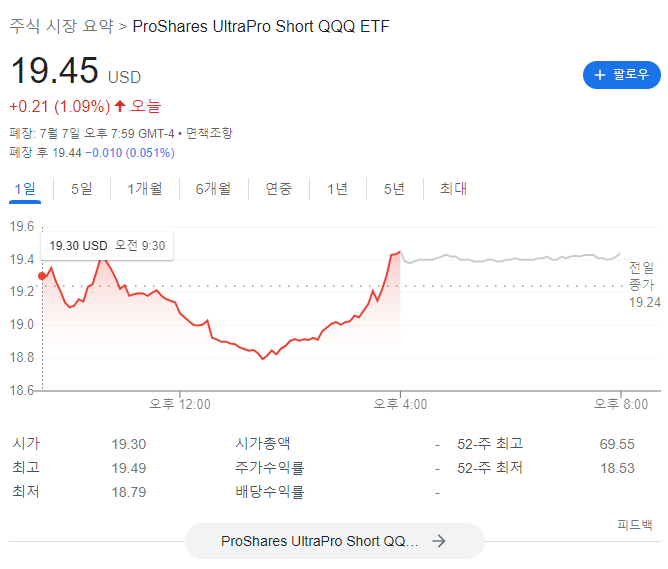The height and width of the screenshot is (569, 668).
Task: Click the +0.21 (1.09%) change text
Action: [60, 106]
